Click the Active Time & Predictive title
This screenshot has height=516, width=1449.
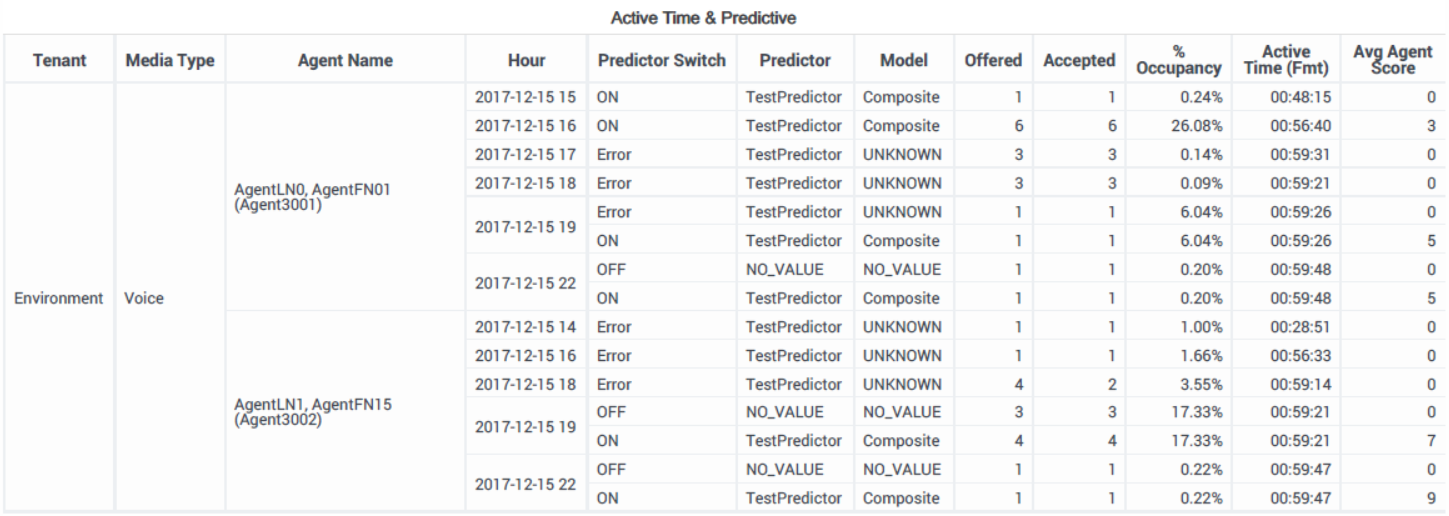point(724,17)
